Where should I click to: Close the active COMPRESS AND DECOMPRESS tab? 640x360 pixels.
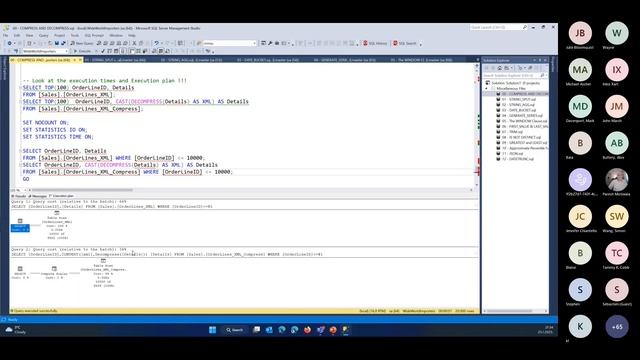click(x=80, y=60)
